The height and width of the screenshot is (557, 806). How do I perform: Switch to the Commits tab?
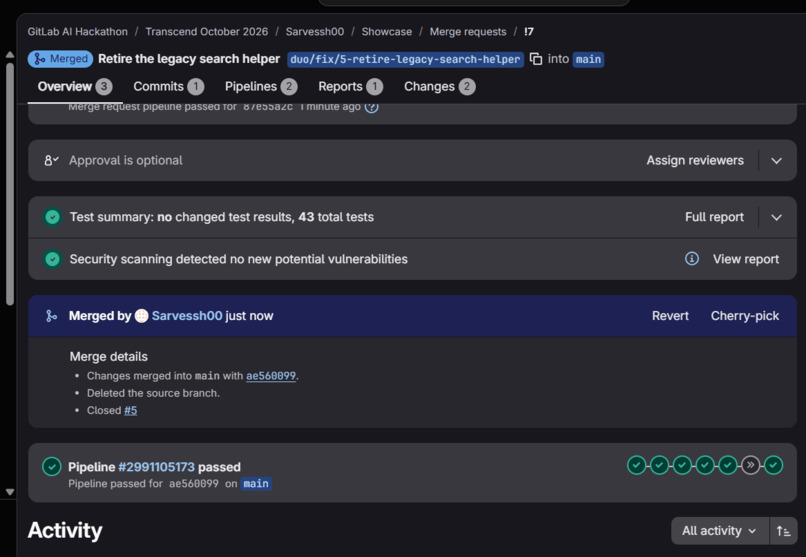point(169,86)
